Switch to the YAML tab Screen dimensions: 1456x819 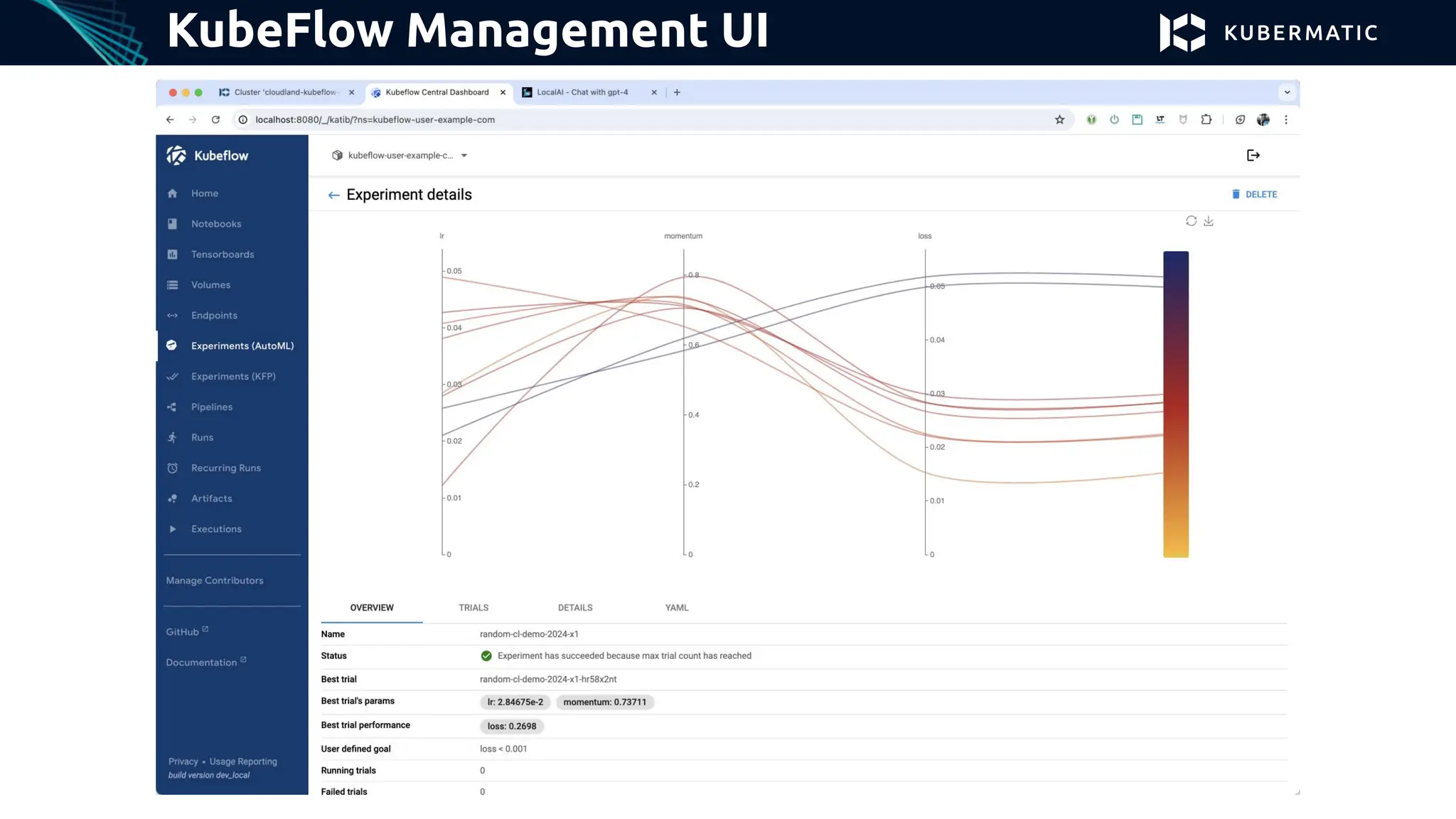[x=677, y=608]
